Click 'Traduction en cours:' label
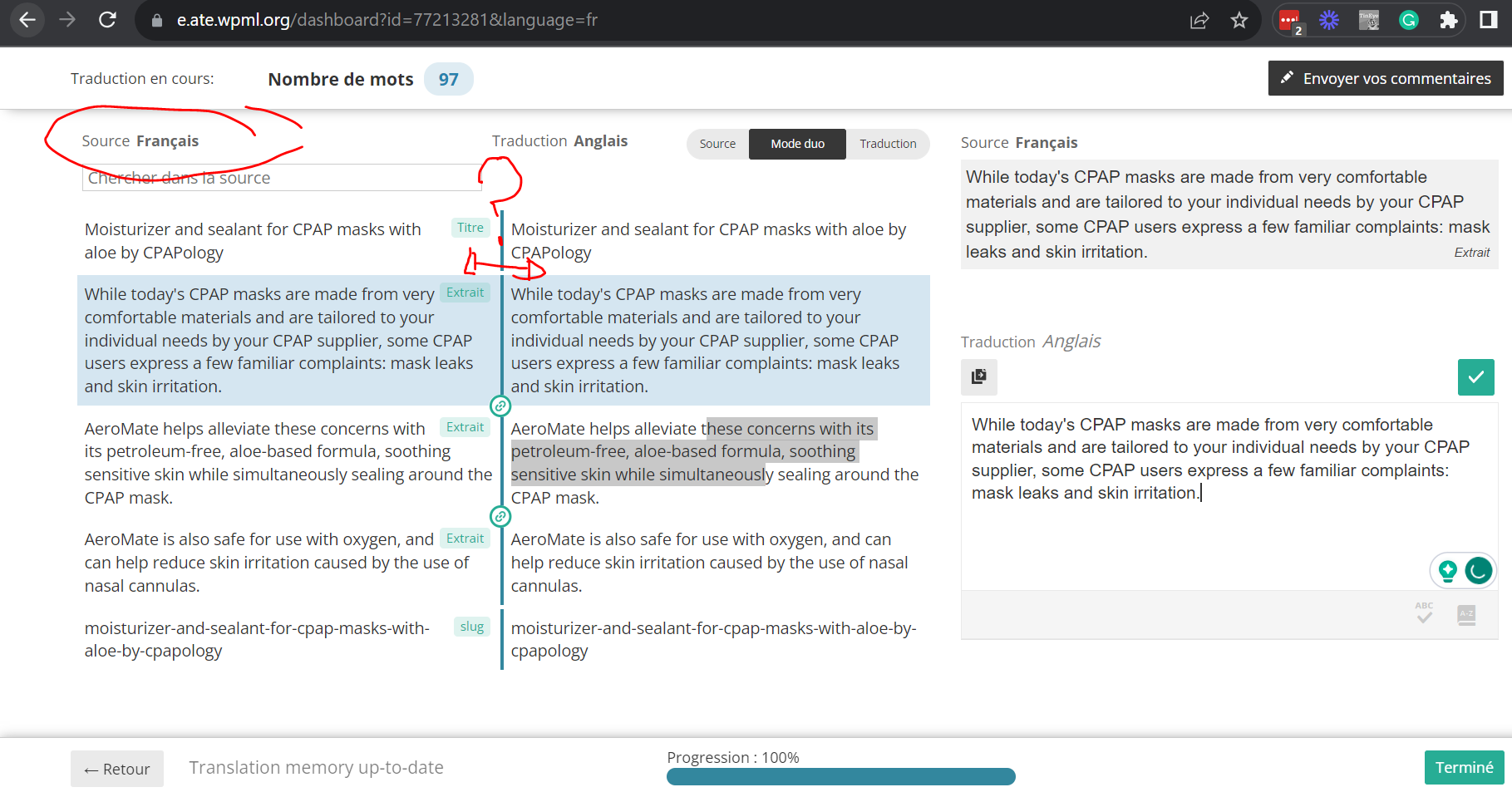Screen dimensions: 1512x792 (142, 78)
